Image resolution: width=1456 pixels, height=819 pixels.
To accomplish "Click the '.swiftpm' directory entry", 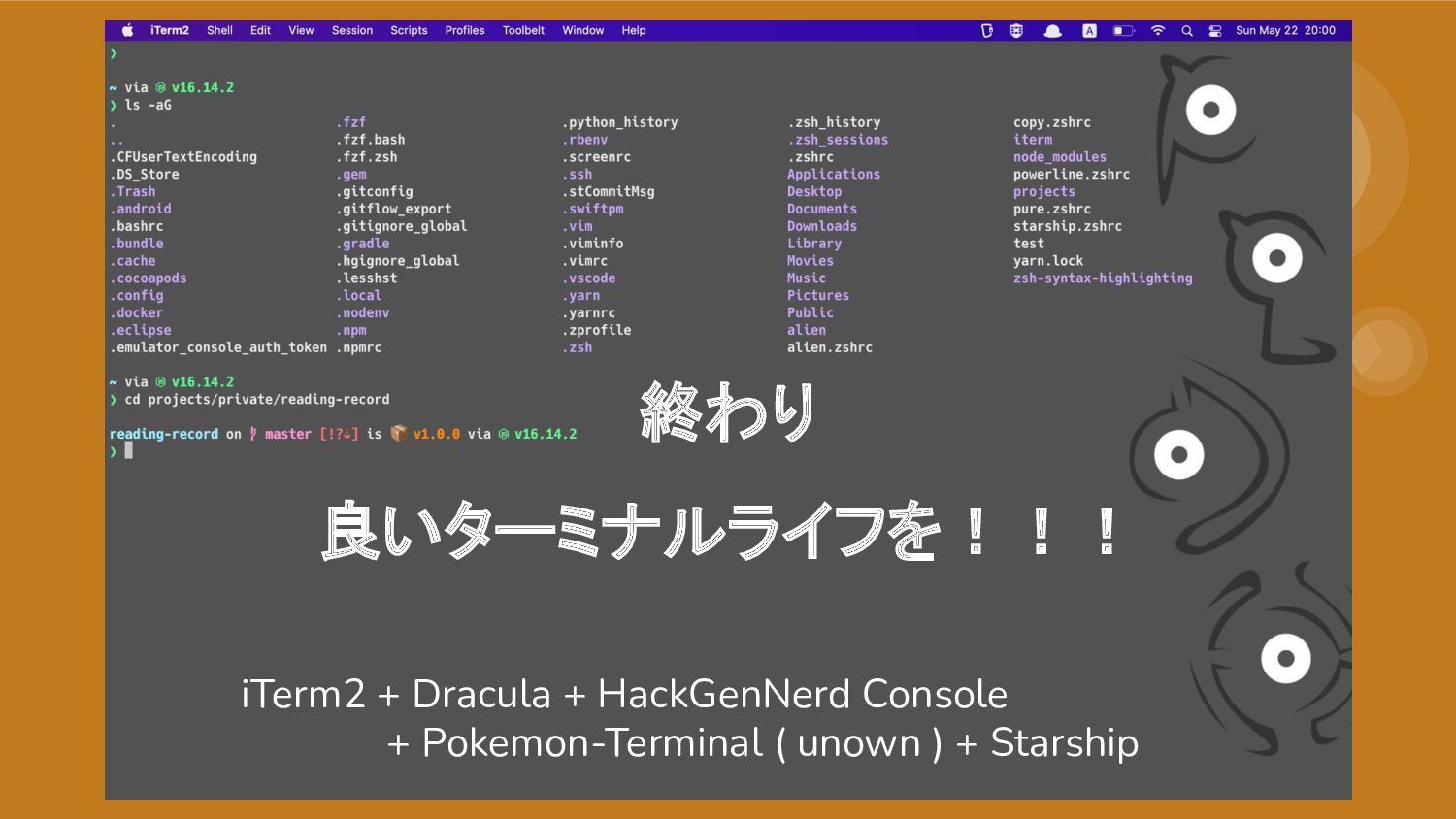I will 593,209.
